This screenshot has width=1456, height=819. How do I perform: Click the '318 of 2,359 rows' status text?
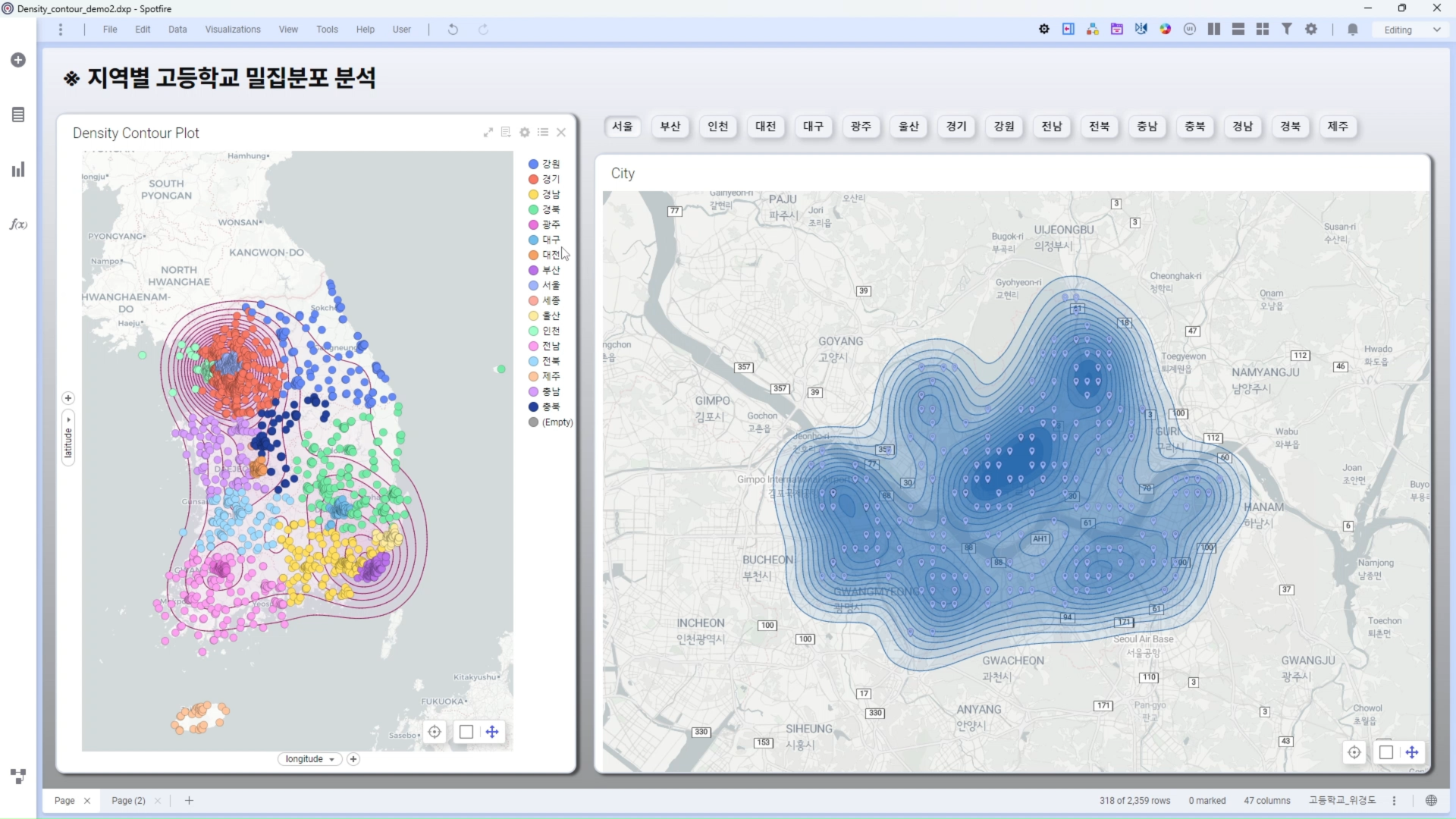[x=1135, y=801]
